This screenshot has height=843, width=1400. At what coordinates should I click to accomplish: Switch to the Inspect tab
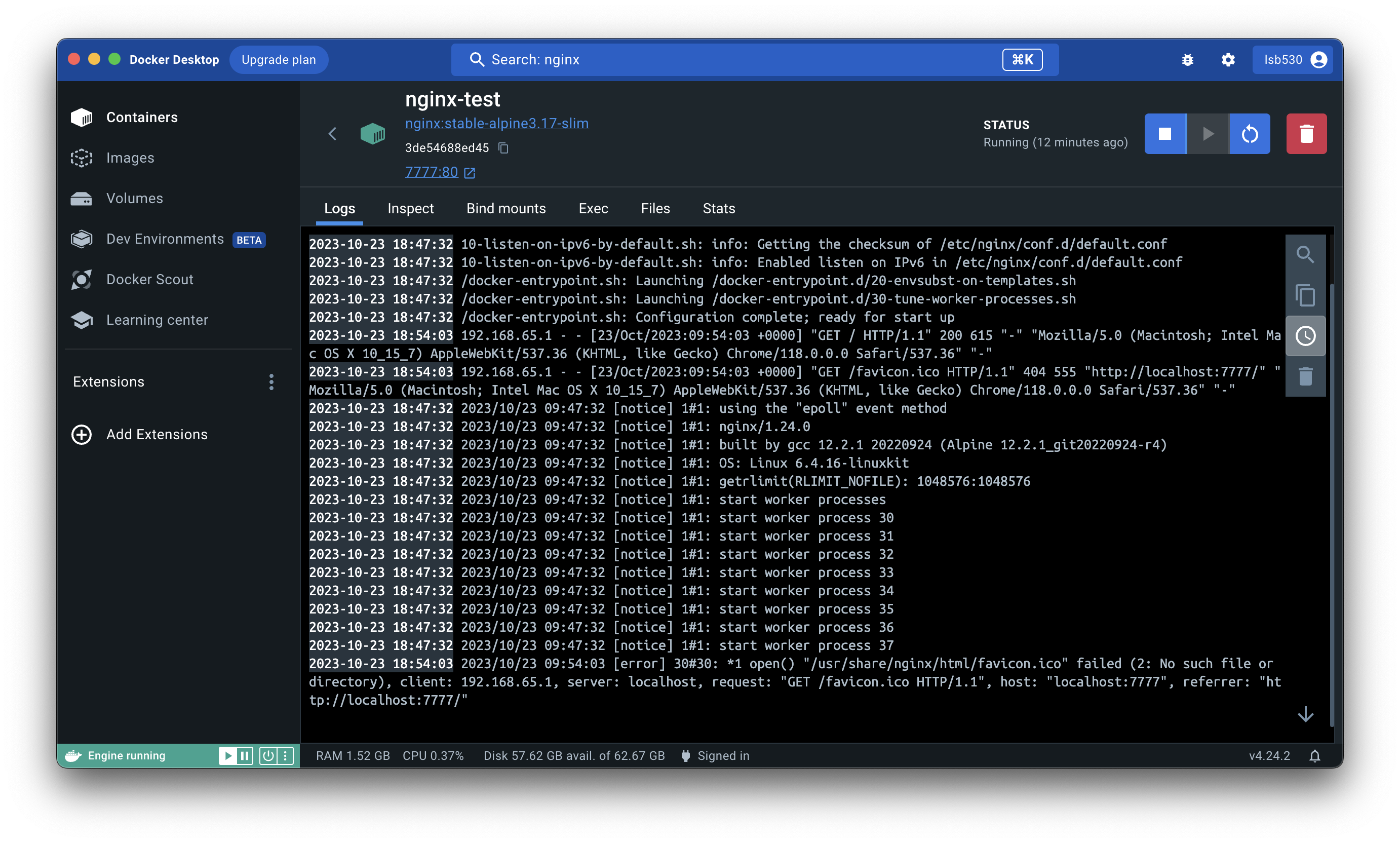tap(410, 209)
